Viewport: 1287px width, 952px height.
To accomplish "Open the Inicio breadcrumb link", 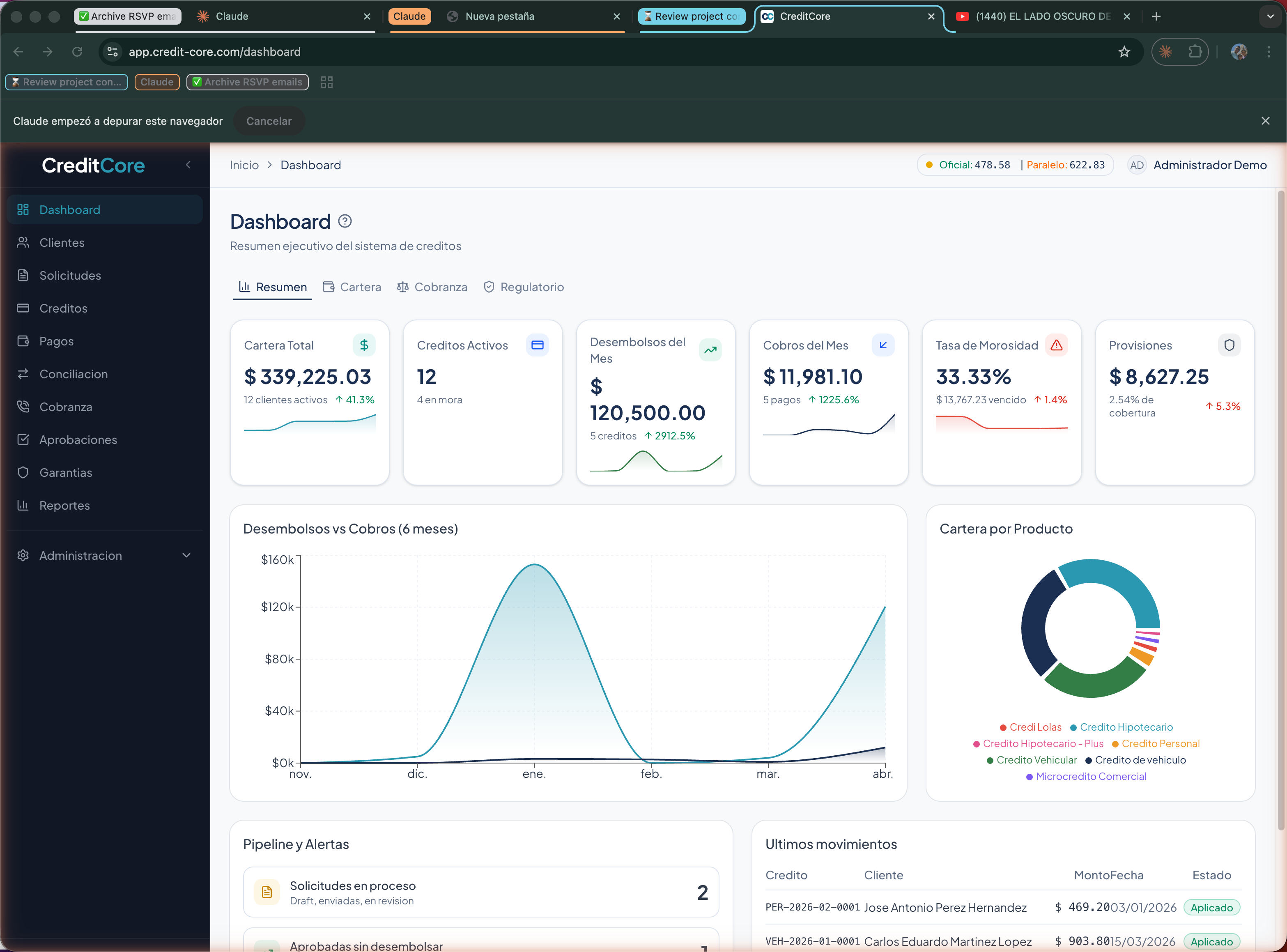I will click(x=244, y=165).
